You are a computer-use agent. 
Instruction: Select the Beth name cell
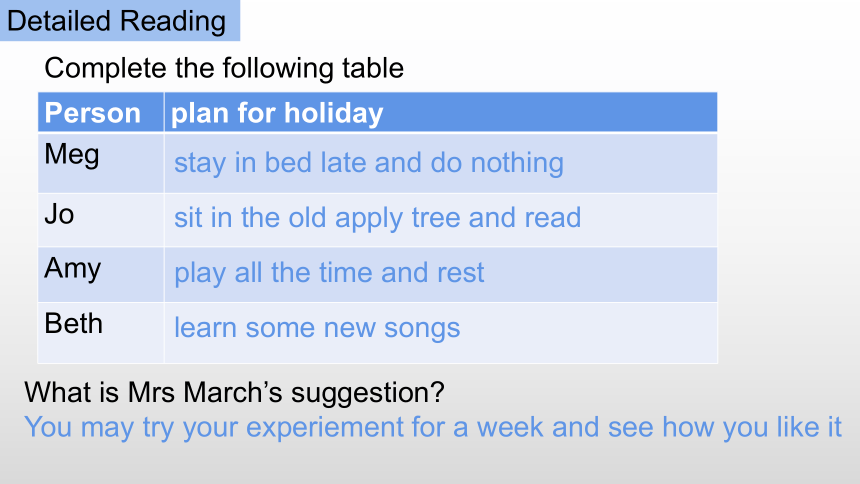pos(101,333)
